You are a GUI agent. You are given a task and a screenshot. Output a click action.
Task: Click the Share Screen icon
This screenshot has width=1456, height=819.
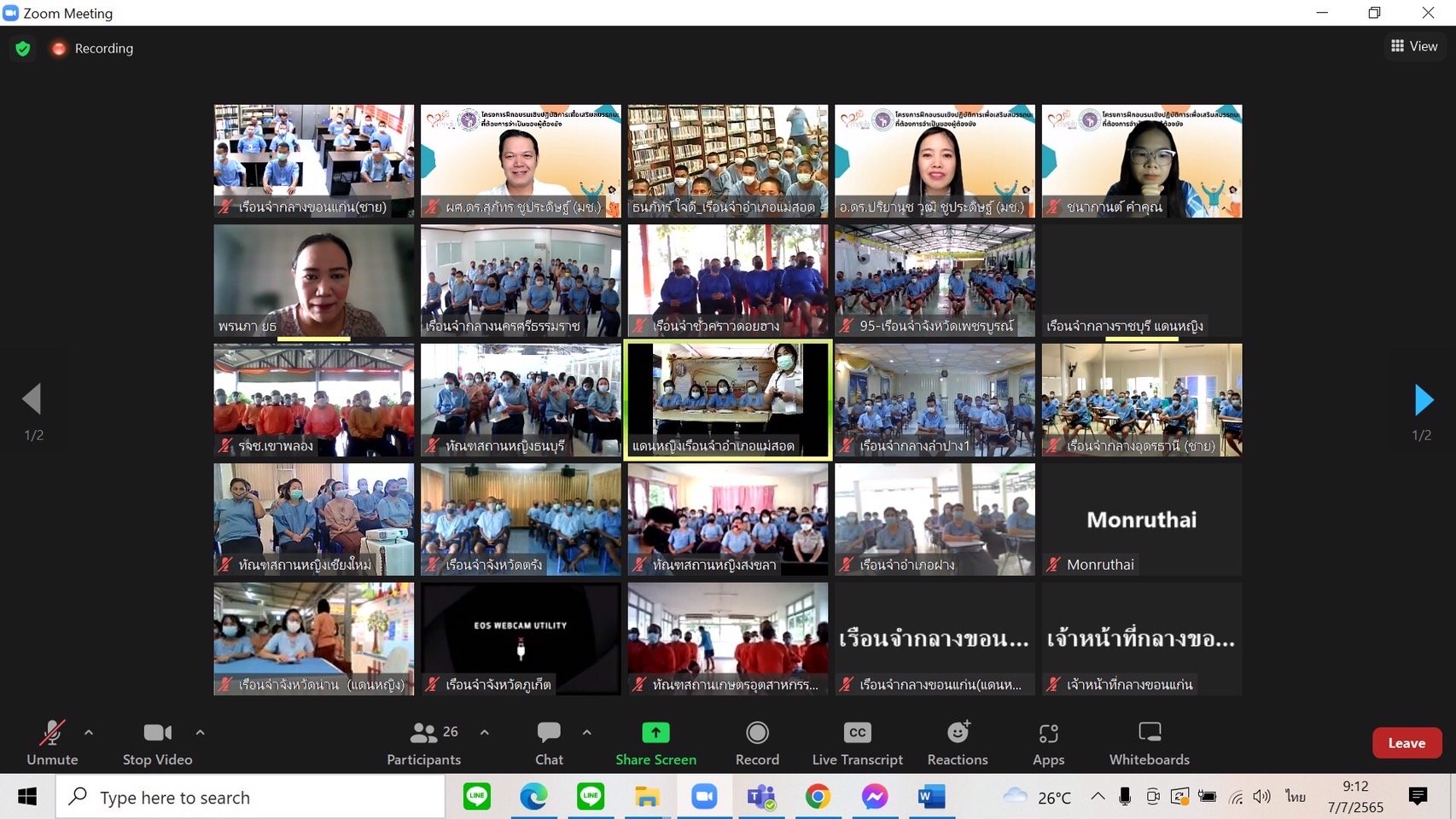click(x=655, y=733)
